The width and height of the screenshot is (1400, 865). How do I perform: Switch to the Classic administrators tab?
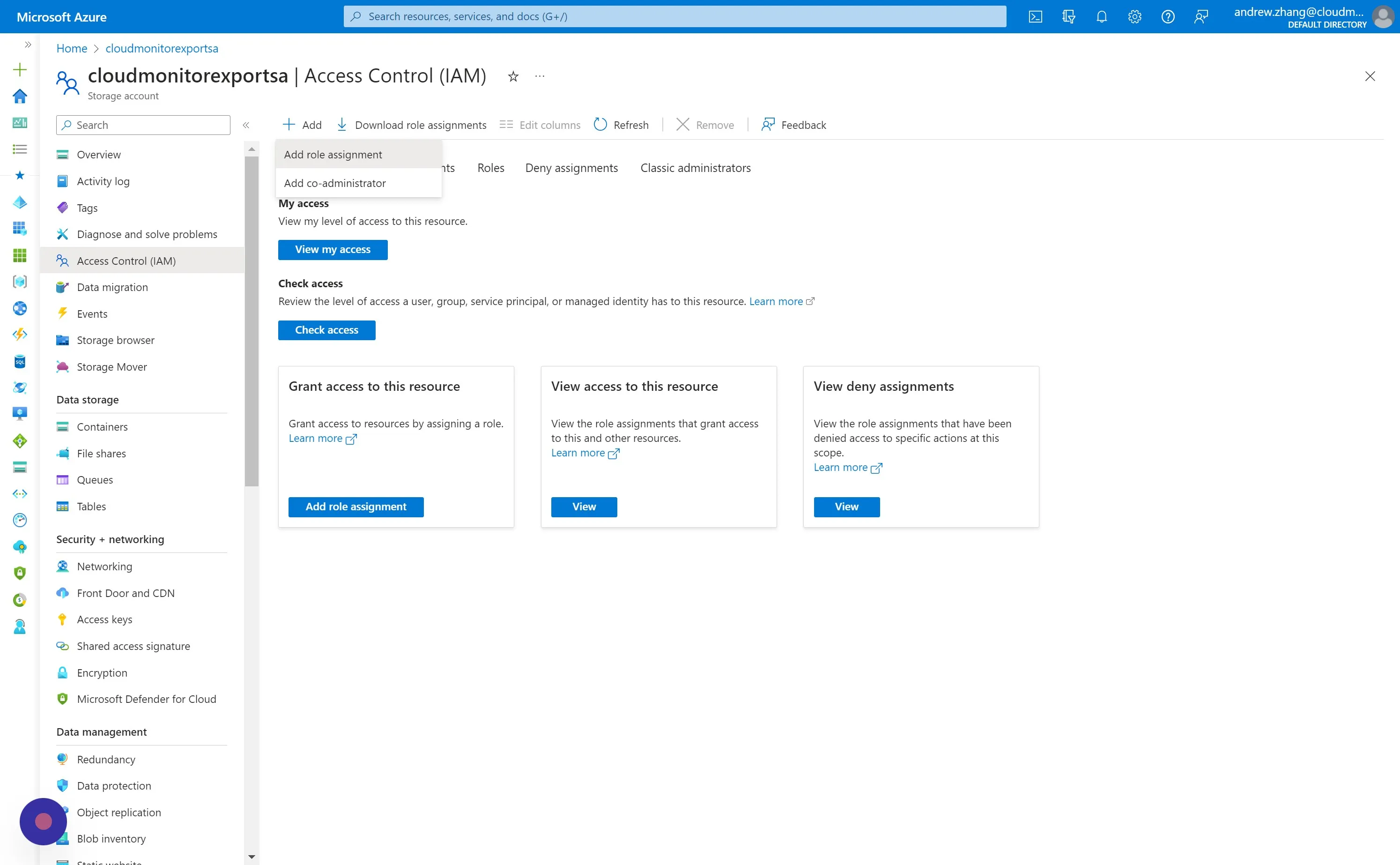click(x=696, y=168)
